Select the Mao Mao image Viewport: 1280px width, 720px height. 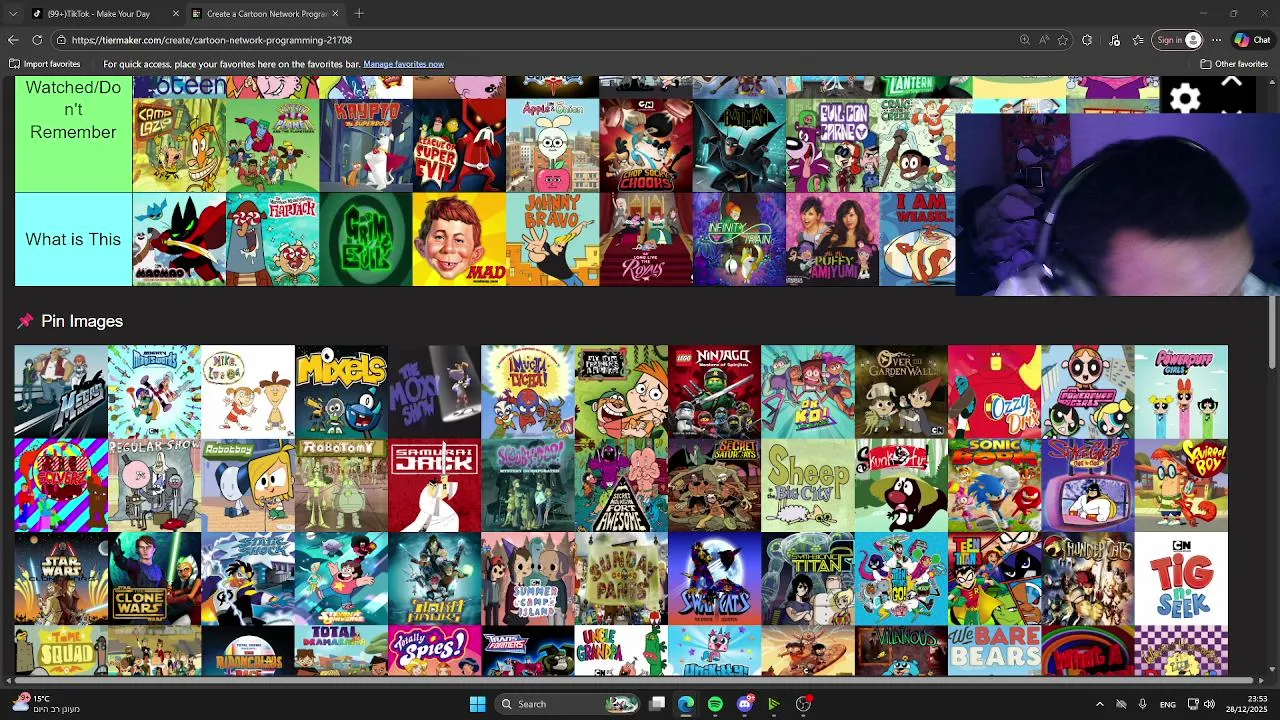coord(179,239)
